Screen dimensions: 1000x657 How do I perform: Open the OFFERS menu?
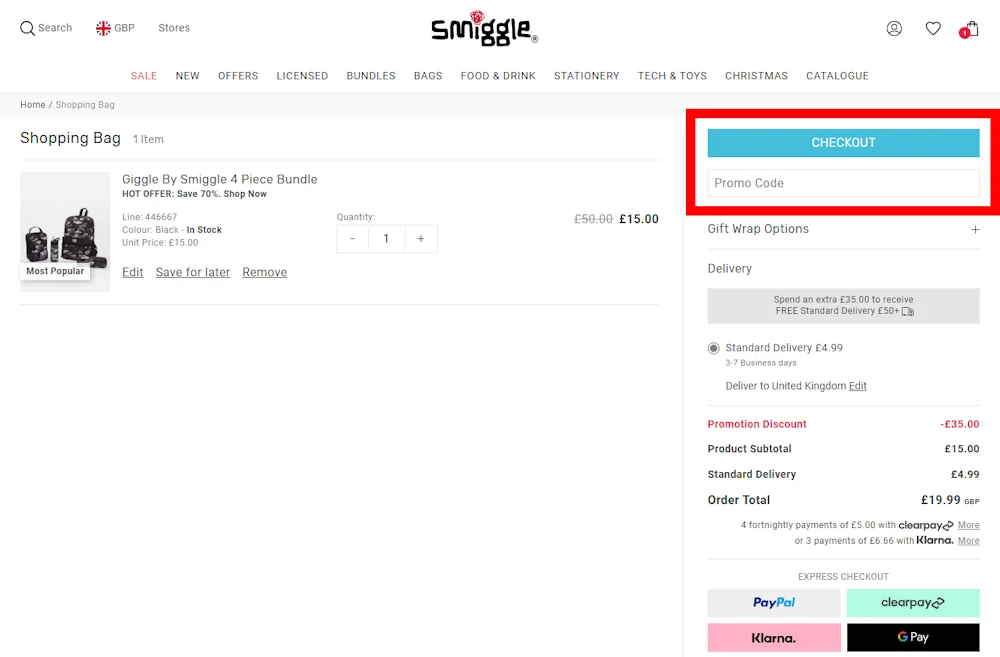(238, 76)
